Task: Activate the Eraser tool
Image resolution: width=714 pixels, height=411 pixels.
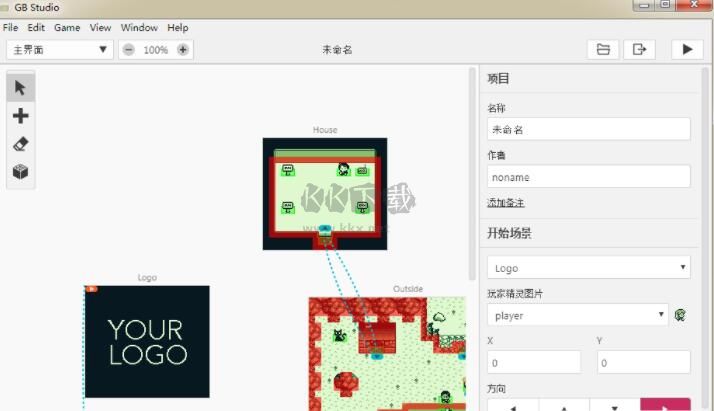Action: click(20, 144)
